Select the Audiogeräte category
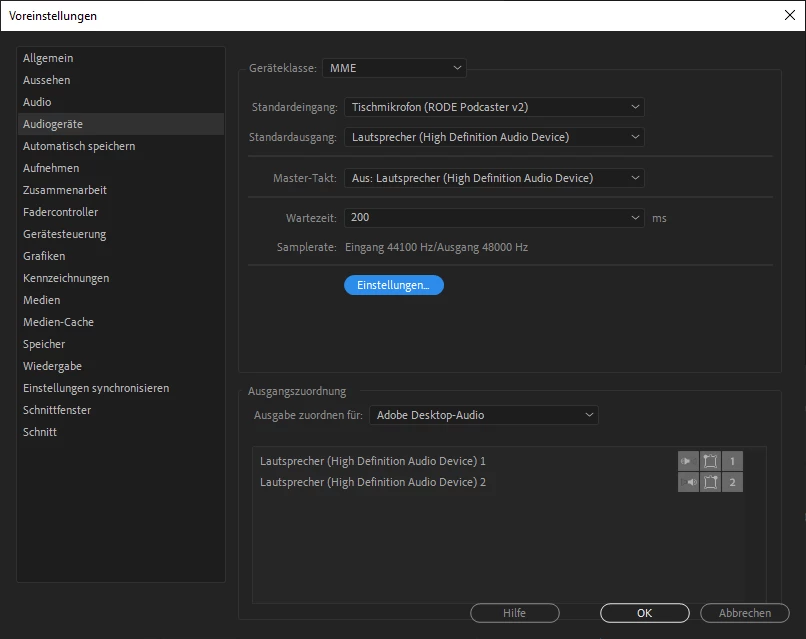The image size is (806, 639). pyautogui.click(x=121, y=124)
